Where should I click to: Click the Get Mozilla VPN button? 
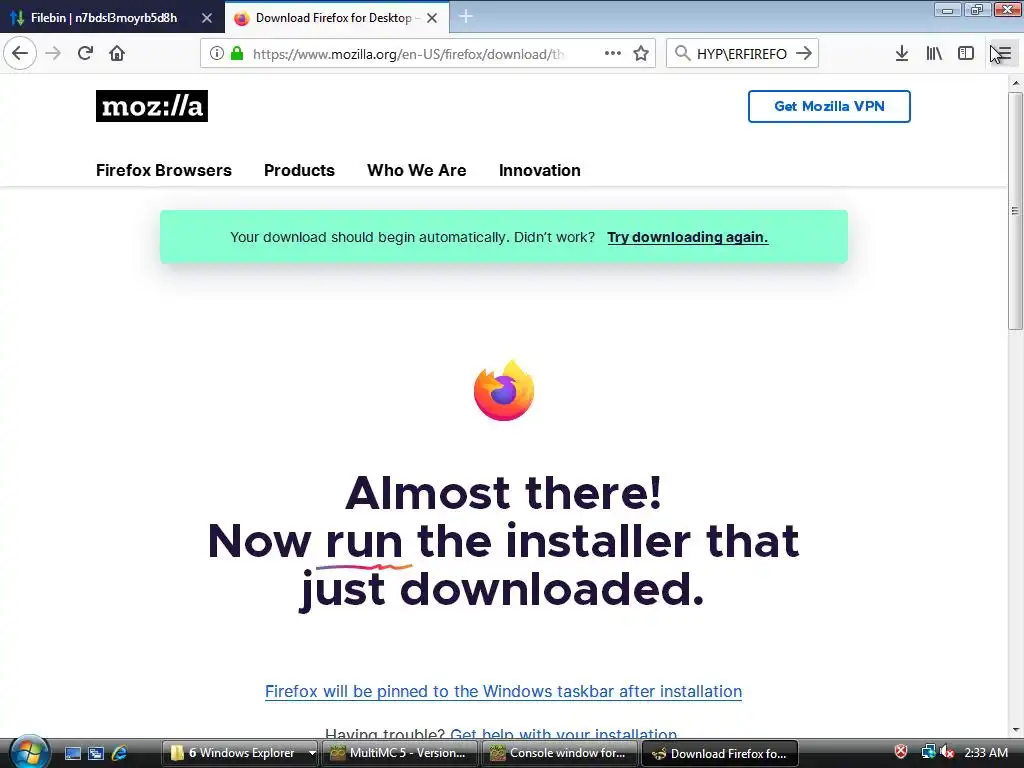point(829,106)
